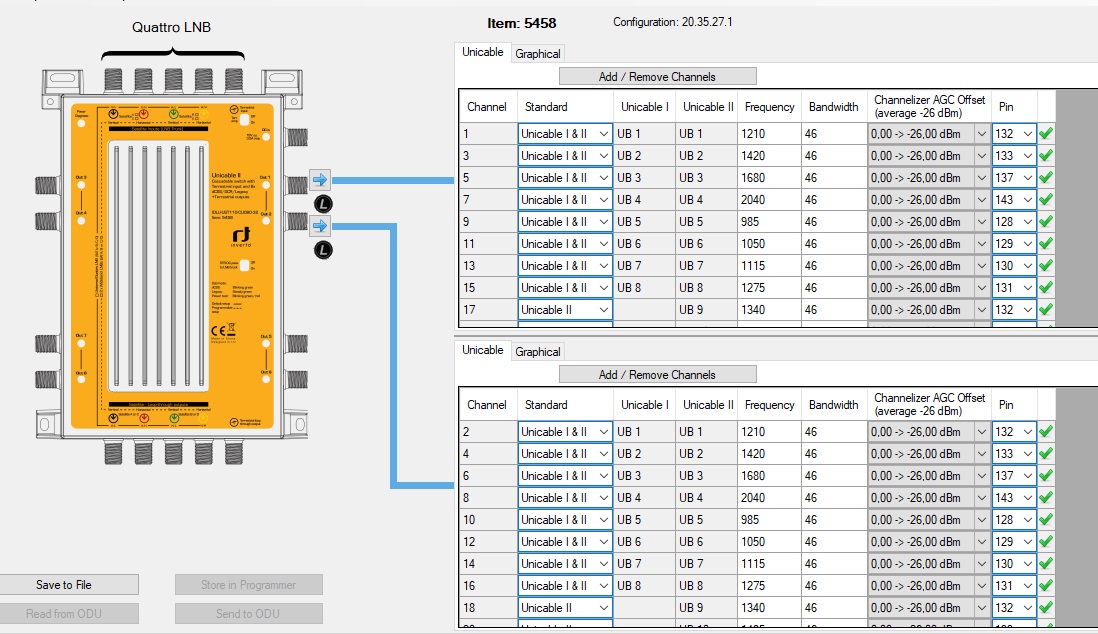Click green checkmark for channel 2 row
This screenshot has height=634, width=1098.
[x=1046, y=432]
